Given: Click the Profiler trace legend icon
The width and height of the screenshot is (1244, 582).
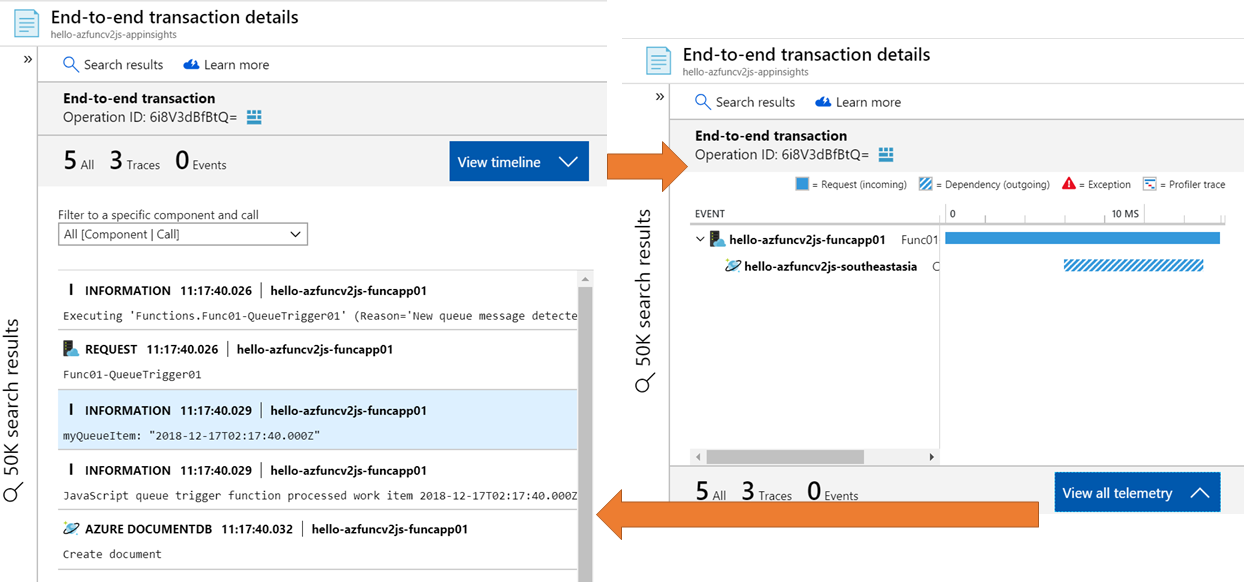Looking at the screenshot, I should 1150,184.
